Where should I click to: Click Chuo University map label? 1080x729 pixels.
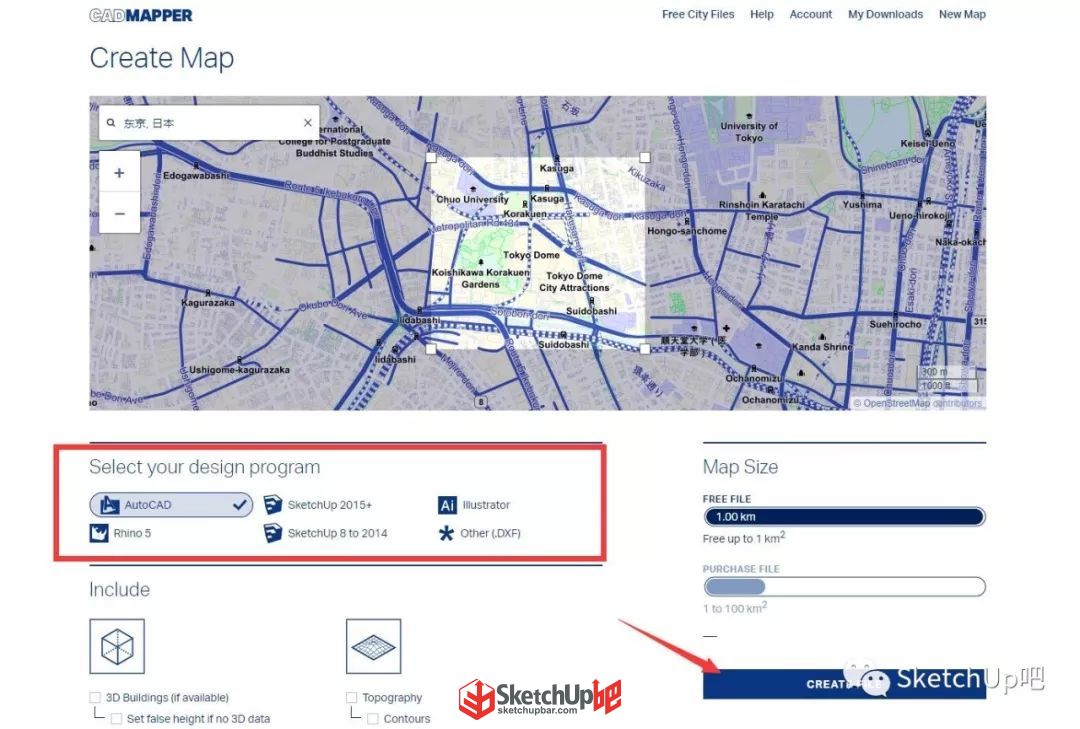pos(472,199)
